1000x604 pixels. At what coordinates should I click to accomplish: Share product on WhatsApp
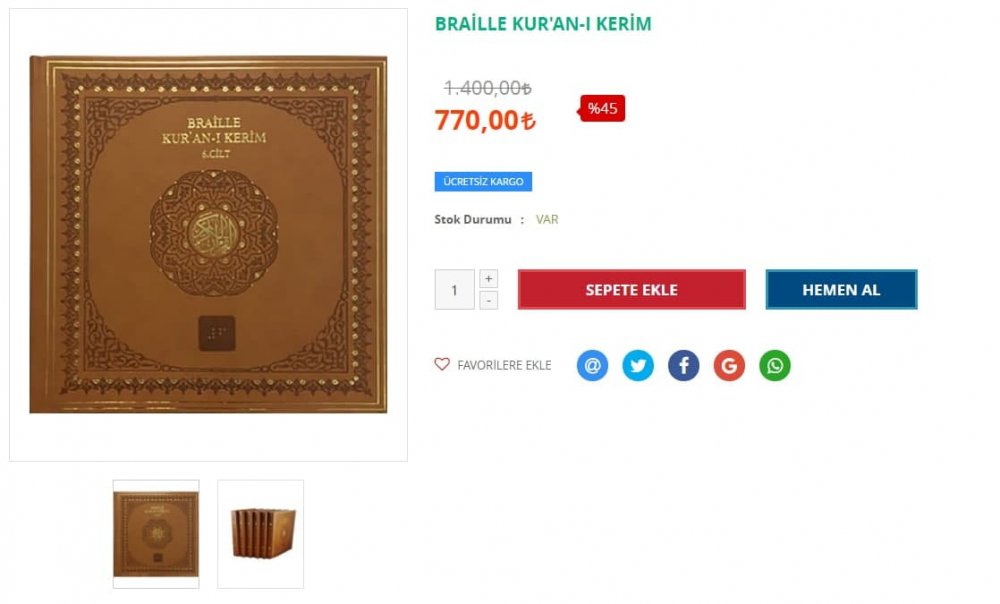point(775,365)
